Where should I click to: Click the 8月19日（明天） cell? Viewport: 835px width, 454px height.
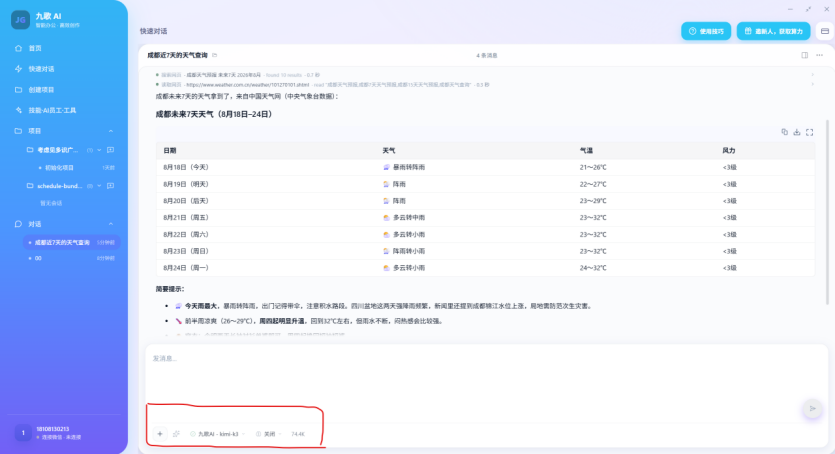[186, 184]
